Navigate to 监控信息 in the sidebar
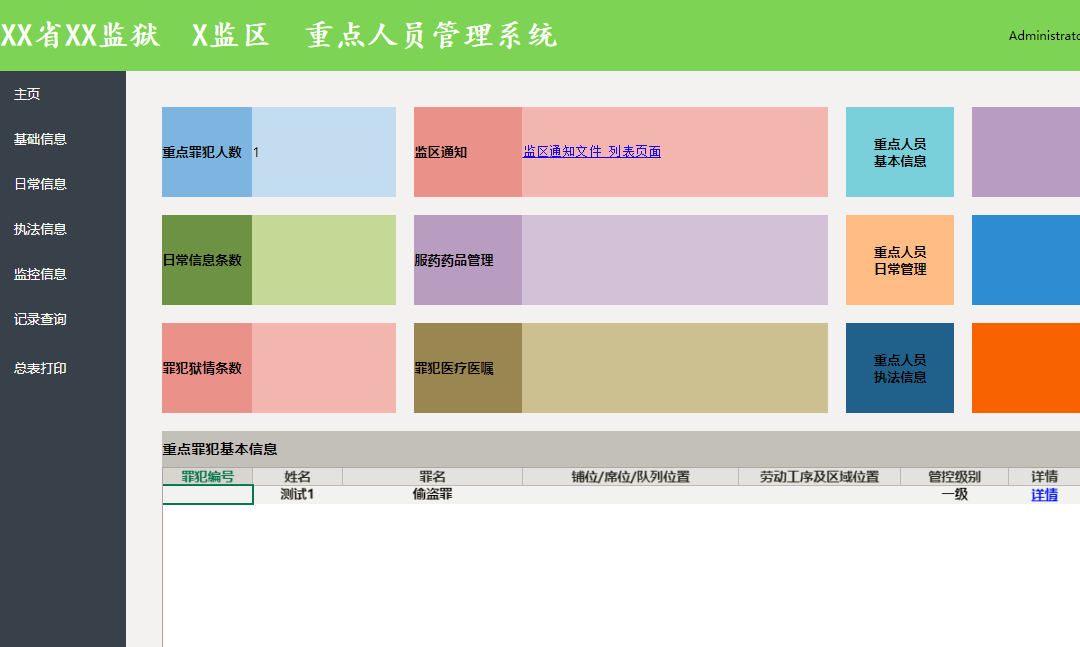 (x=40, y=274)
